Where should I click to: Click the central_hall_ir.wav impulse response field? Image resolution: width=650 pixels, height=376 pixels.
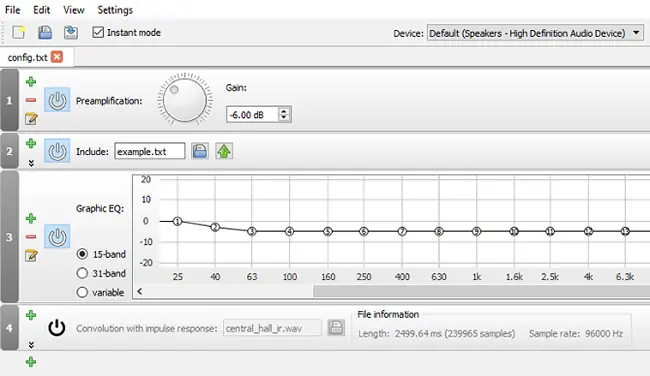(272, 328)
